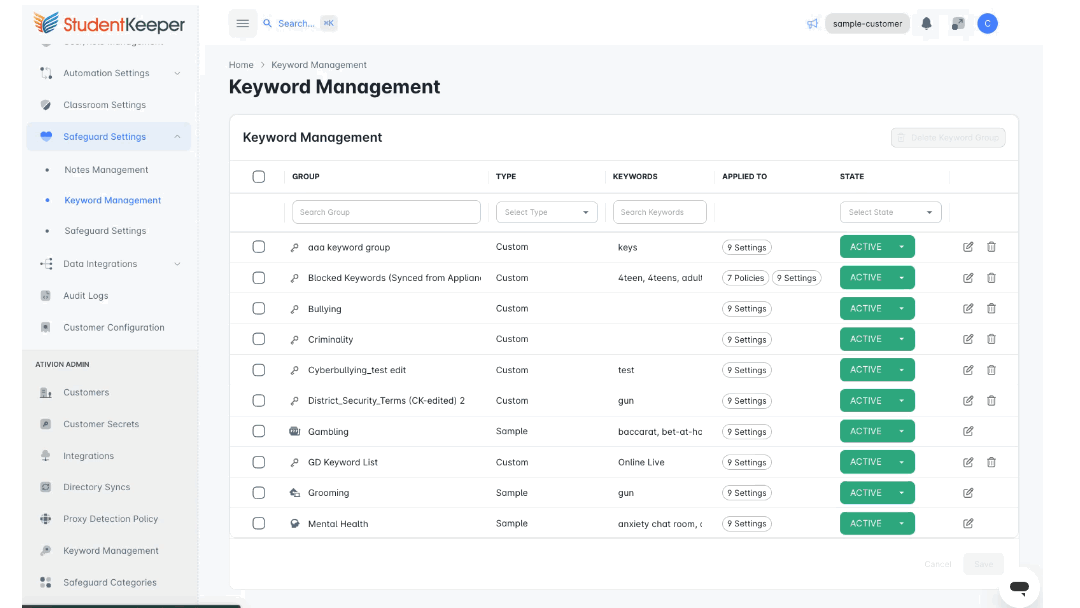Open the 9 Settings chip for Gambling
1080x608 pixels.
pyautogui.click(x=747, y=432)
